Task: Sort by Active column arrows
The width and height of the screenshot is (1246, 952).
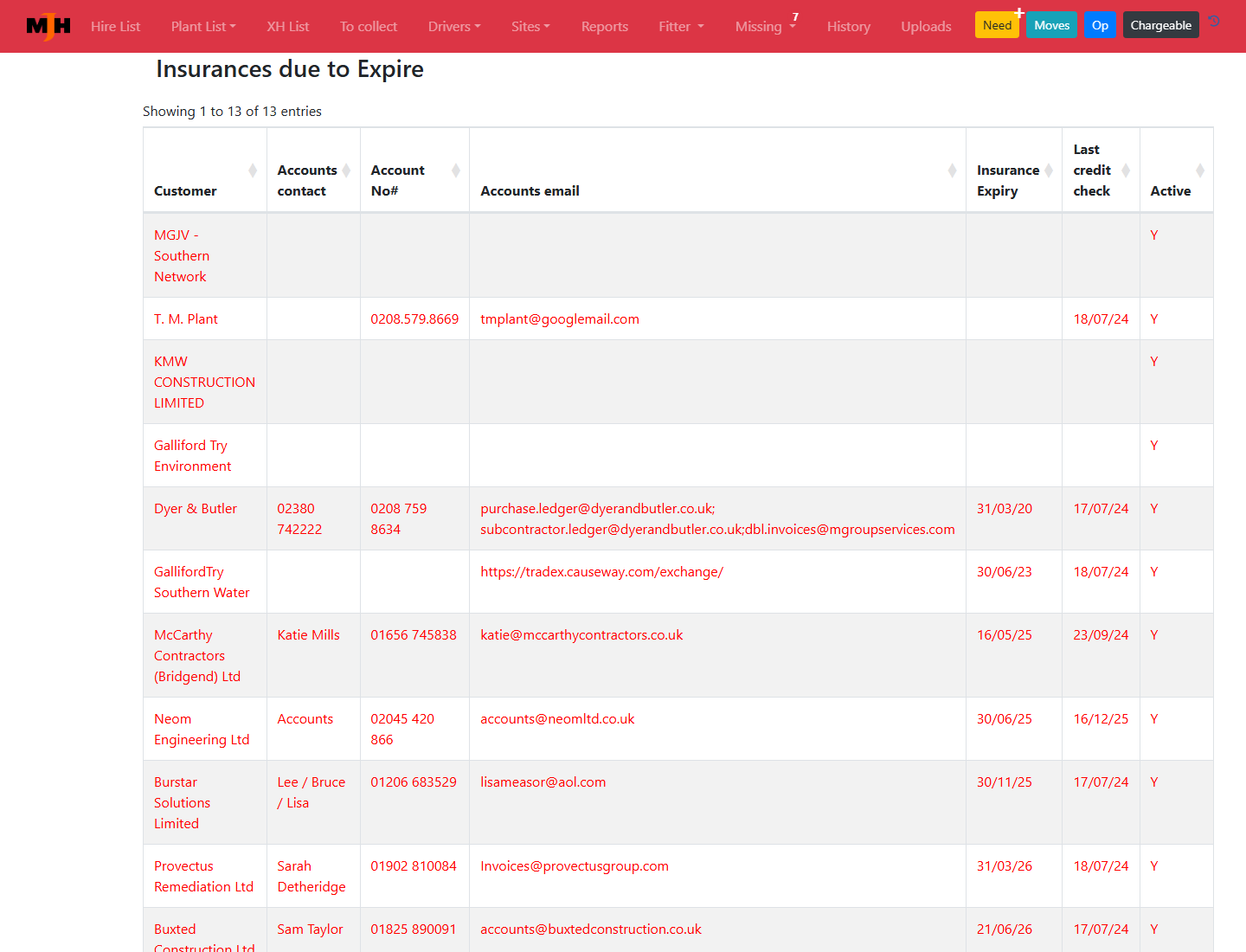Action: [x=1200, y=170]
